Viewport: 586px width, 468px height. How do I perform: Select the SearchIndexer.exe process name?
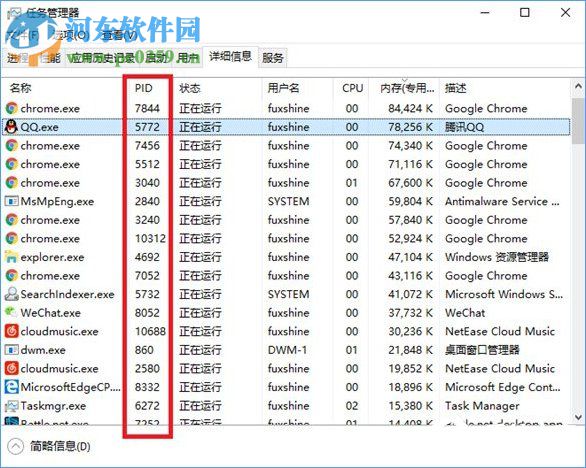click(67, 294)
